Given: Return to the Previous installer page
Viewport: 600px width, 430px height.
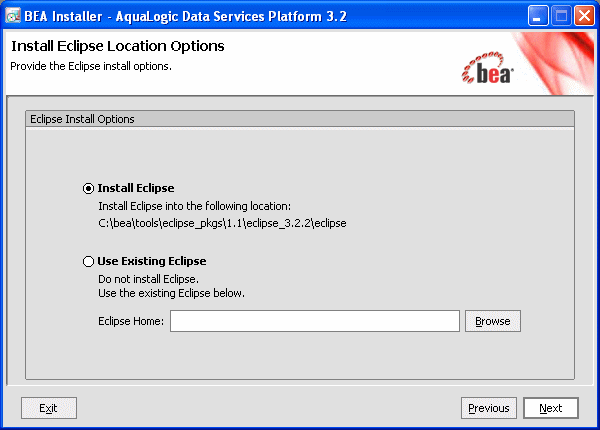Looking at the screenshot, I should (x=489, y=408).
